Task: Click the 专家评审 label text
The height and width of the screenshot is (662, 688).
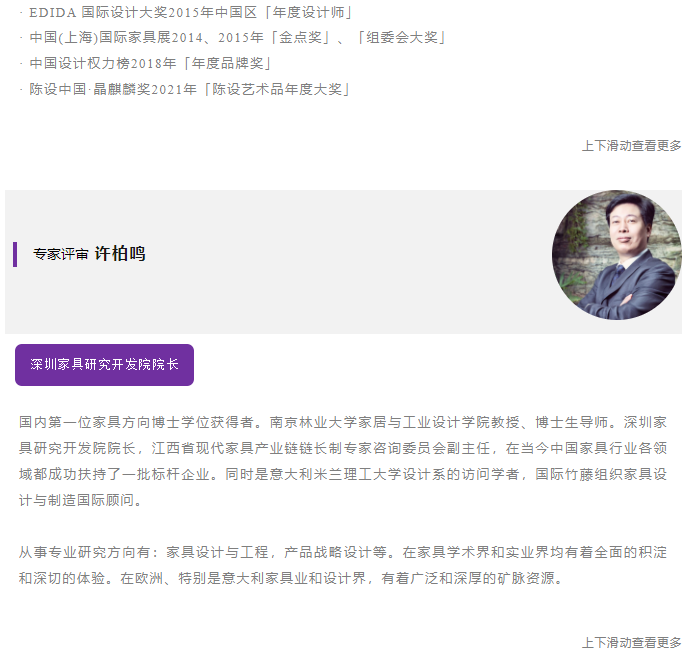Action: tap(61, 254)
